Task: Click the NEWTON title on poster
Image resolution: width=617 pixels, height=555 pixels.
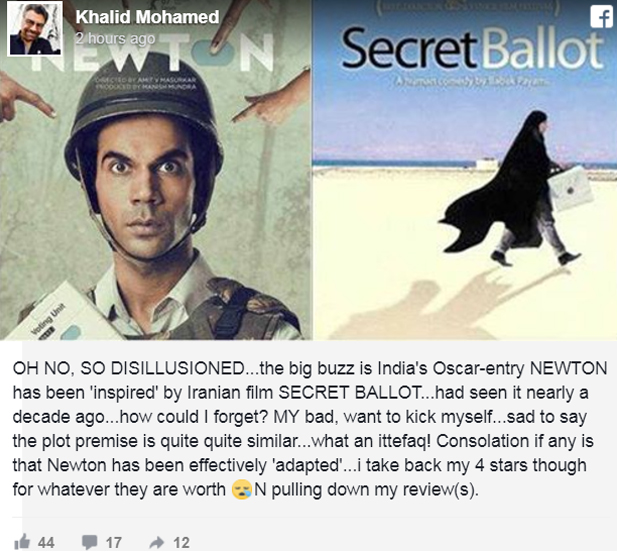Action: point(155,53)
